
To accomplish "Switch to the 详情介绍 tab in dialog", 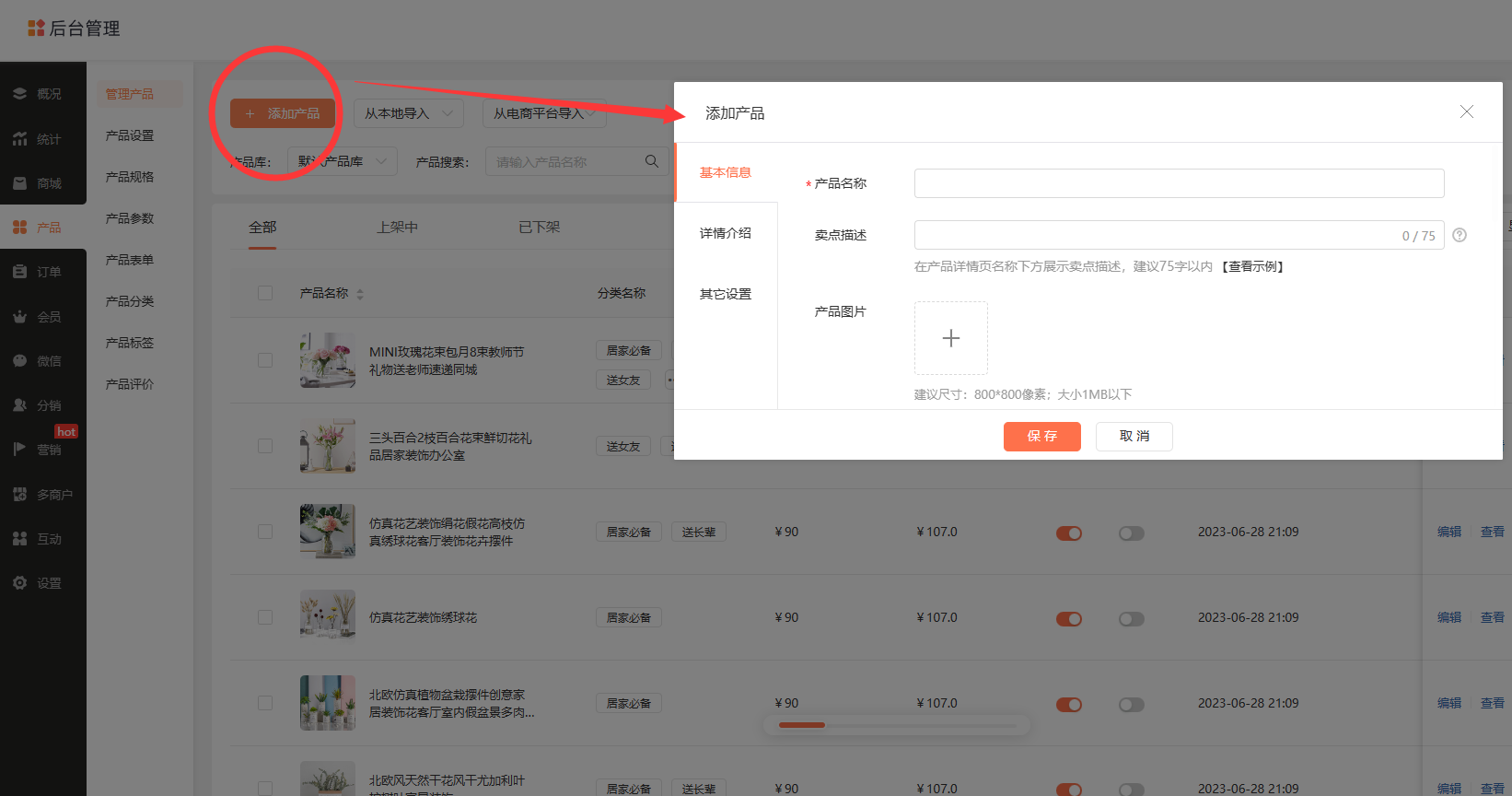I will (x=726, y=233).
